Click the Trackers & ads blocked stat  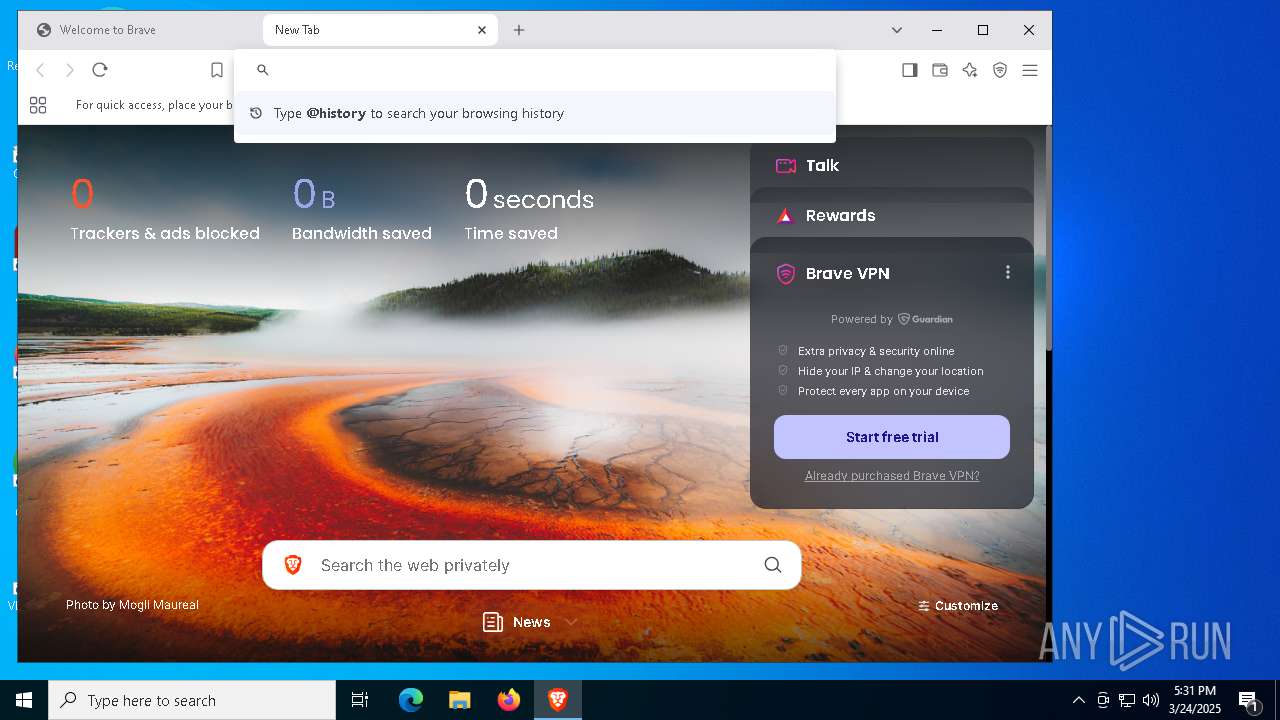click(x=165, y=209)
